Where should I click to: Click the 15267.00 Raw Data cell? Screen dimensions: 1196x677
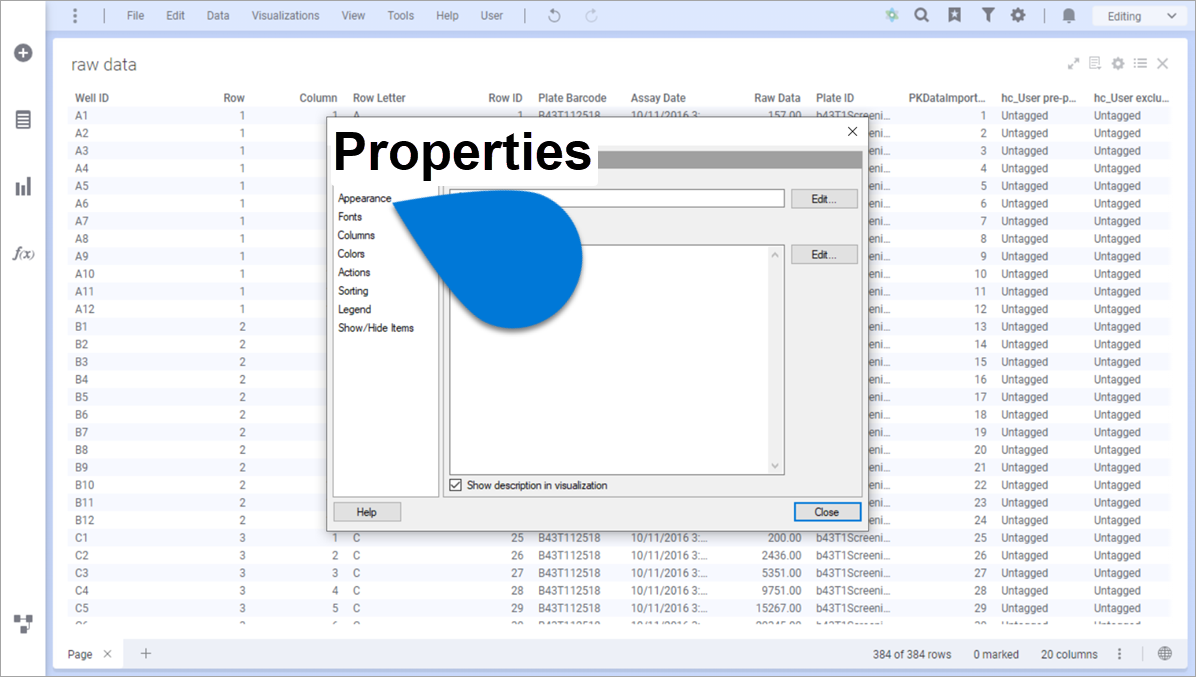coord(779,608)
